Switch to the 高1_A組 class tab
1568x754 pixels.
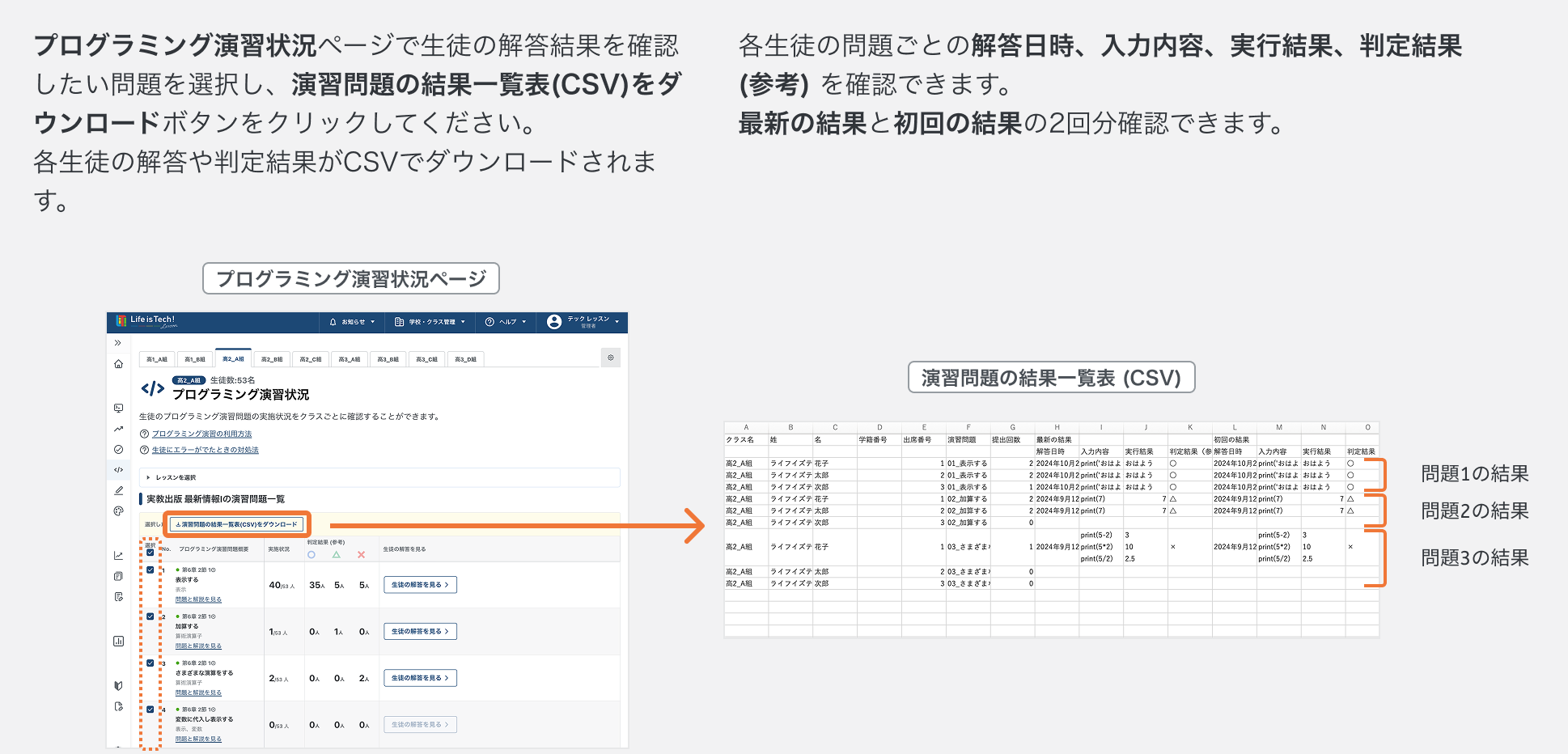tap(157, 359)
